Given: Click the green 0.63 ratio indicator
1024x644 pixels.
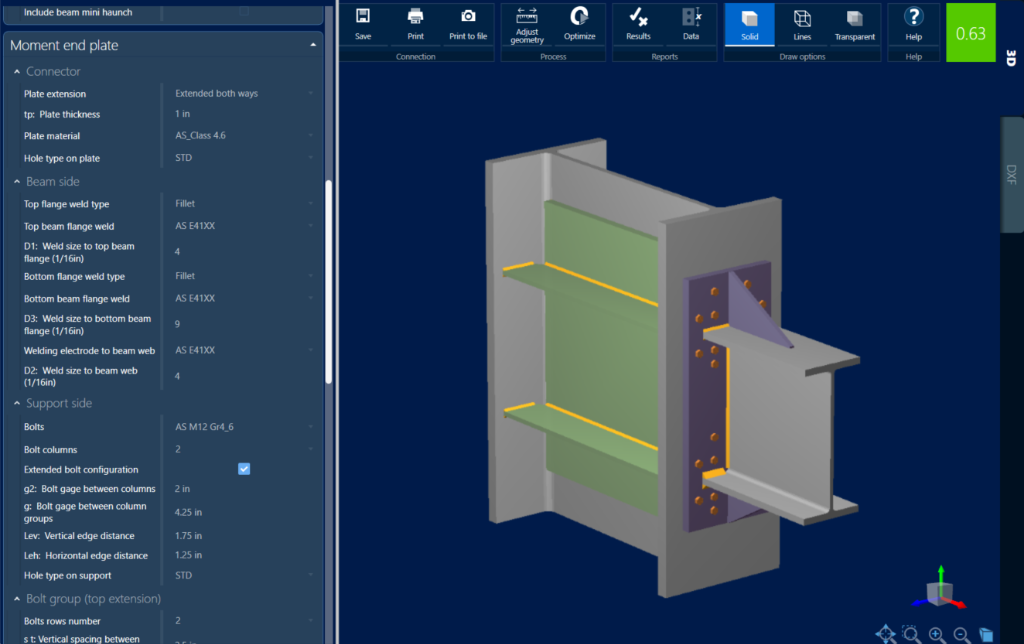Looking at the screenshot, I should pos(970,33).
